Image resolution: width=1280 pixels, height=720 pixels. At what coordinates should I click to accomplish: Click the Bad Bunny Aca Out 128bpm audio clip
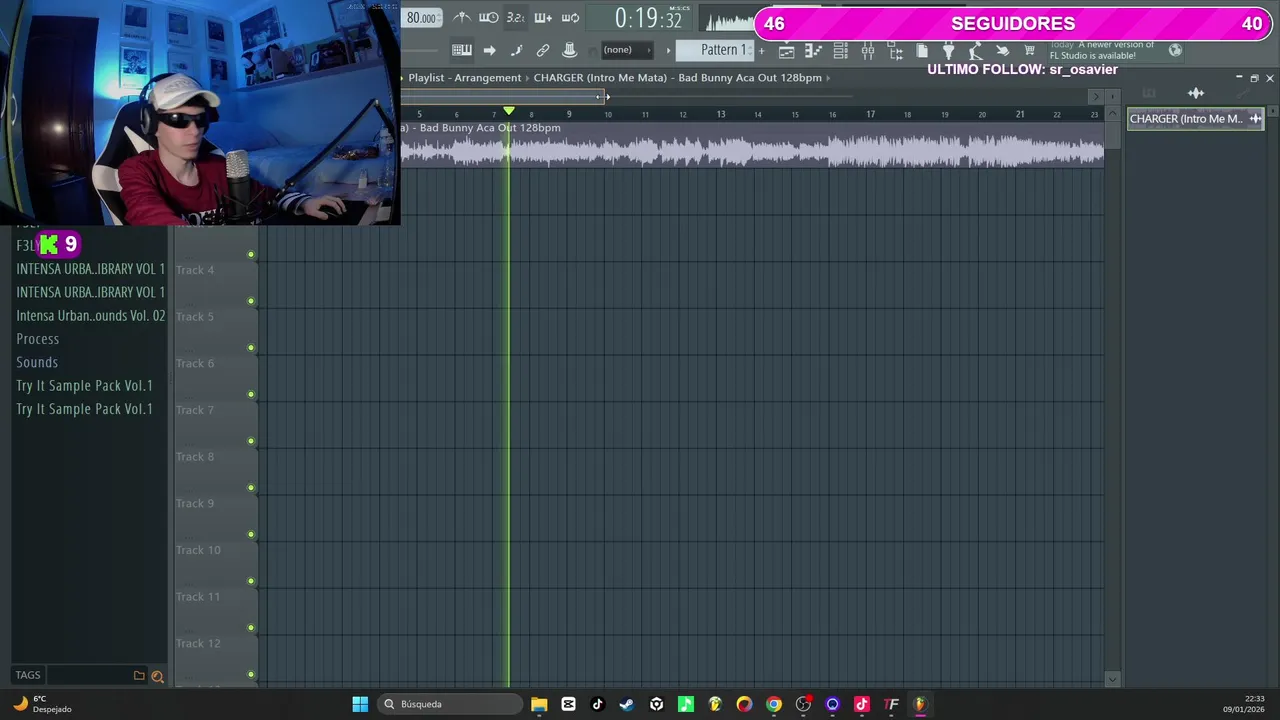tap(752, 144)
